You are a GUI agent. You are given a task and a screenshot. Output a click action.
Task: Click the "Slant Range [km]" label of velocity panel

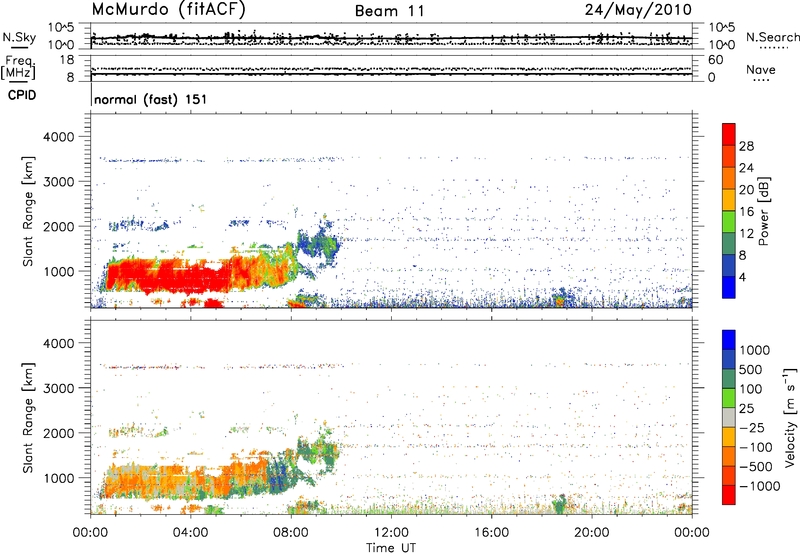coord(28,417)
